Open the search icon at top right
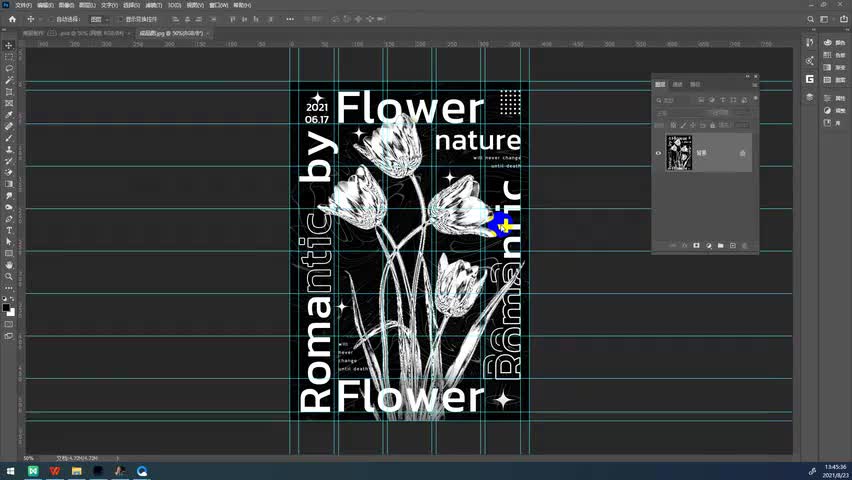This screenshot has height=480, width=852. point(810,19)
